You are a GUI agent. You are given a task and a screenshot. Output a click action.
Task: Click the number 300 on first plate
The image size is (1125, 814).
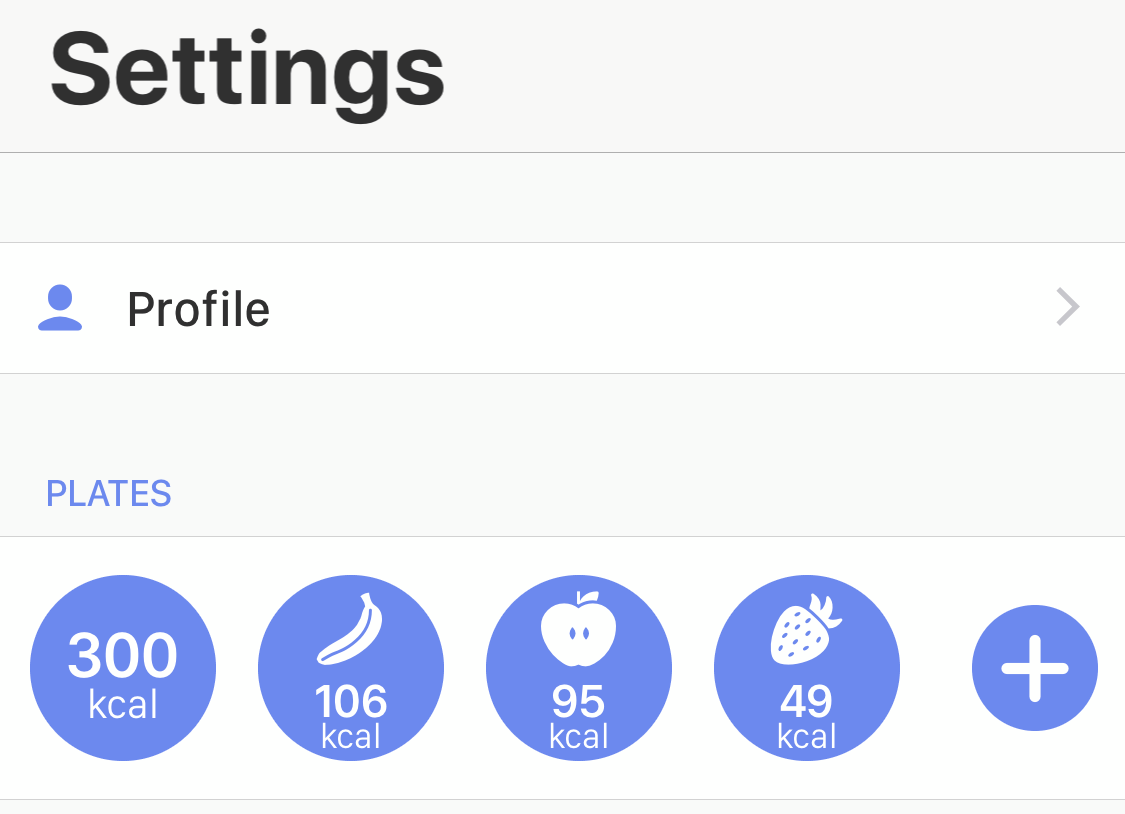[123, 655]
